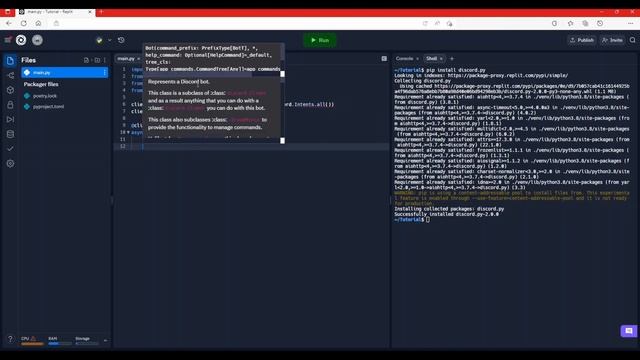Image resolution: width=640 pixels, height=360 pixels.
Task: Open pyproject.toml in Packager files
Action: 48,107
